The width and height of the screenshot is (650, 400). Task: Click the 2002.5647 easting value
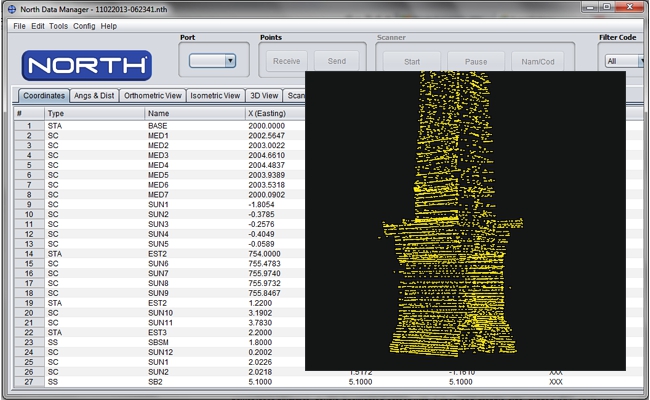267,136
